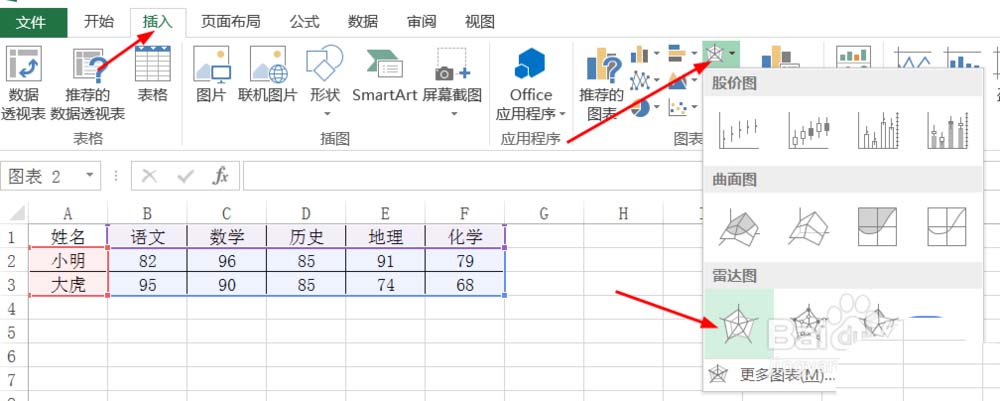This screenshot has height=401, width=1000.
Task: Click cell containing 小明
Action: click(x=68, y=261)
